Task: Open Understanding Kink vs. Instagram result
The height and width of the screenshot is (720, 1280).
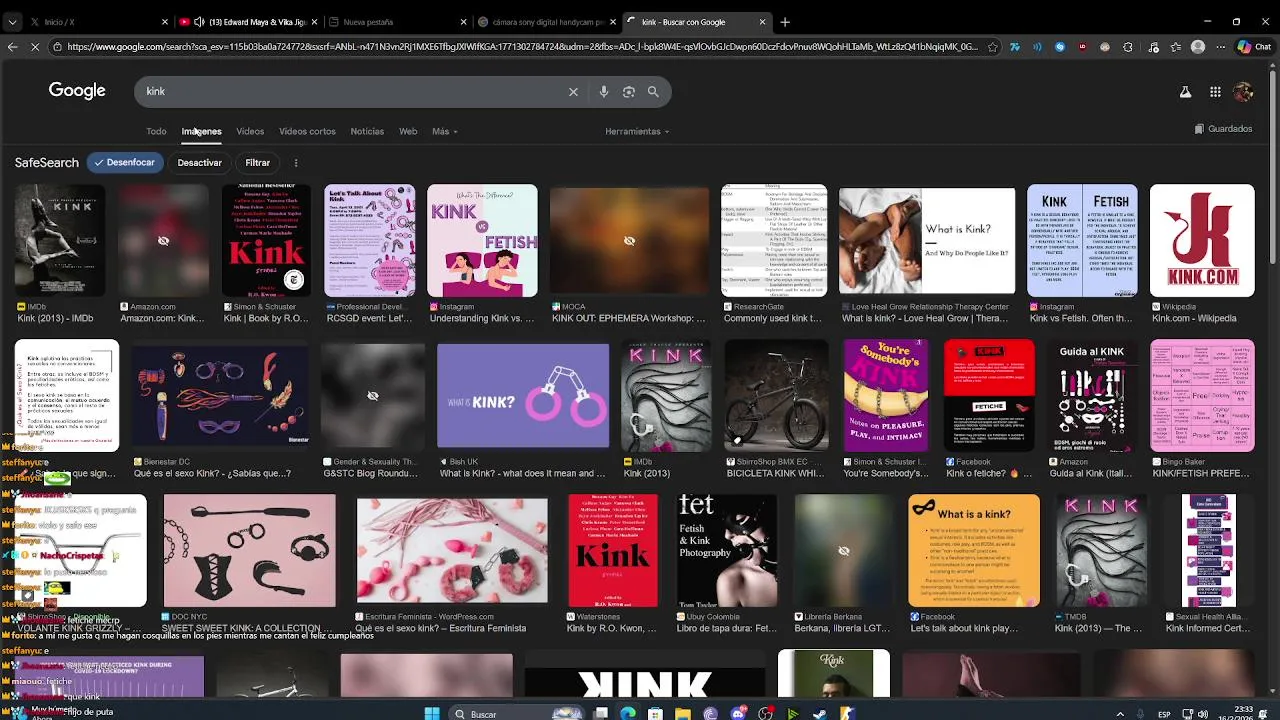Action: [482, 318]
